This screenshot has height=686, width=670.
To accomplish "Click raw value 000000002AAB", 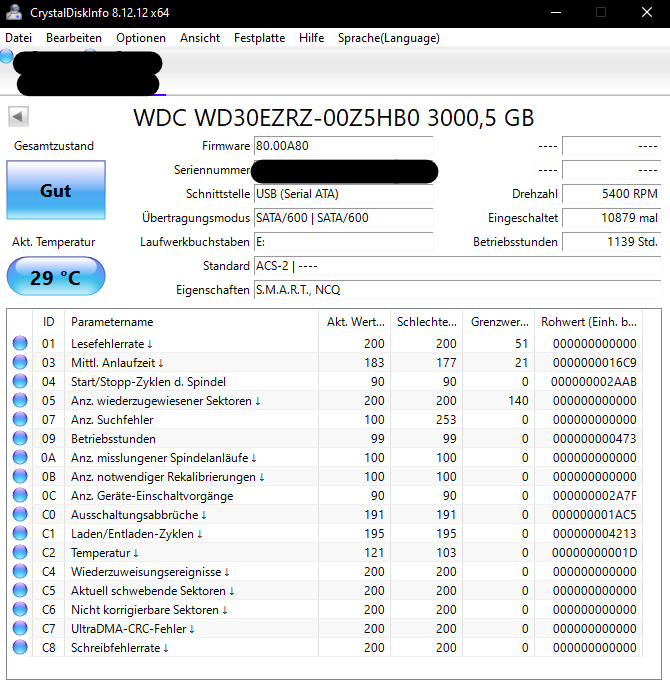I will click(594, 382).
